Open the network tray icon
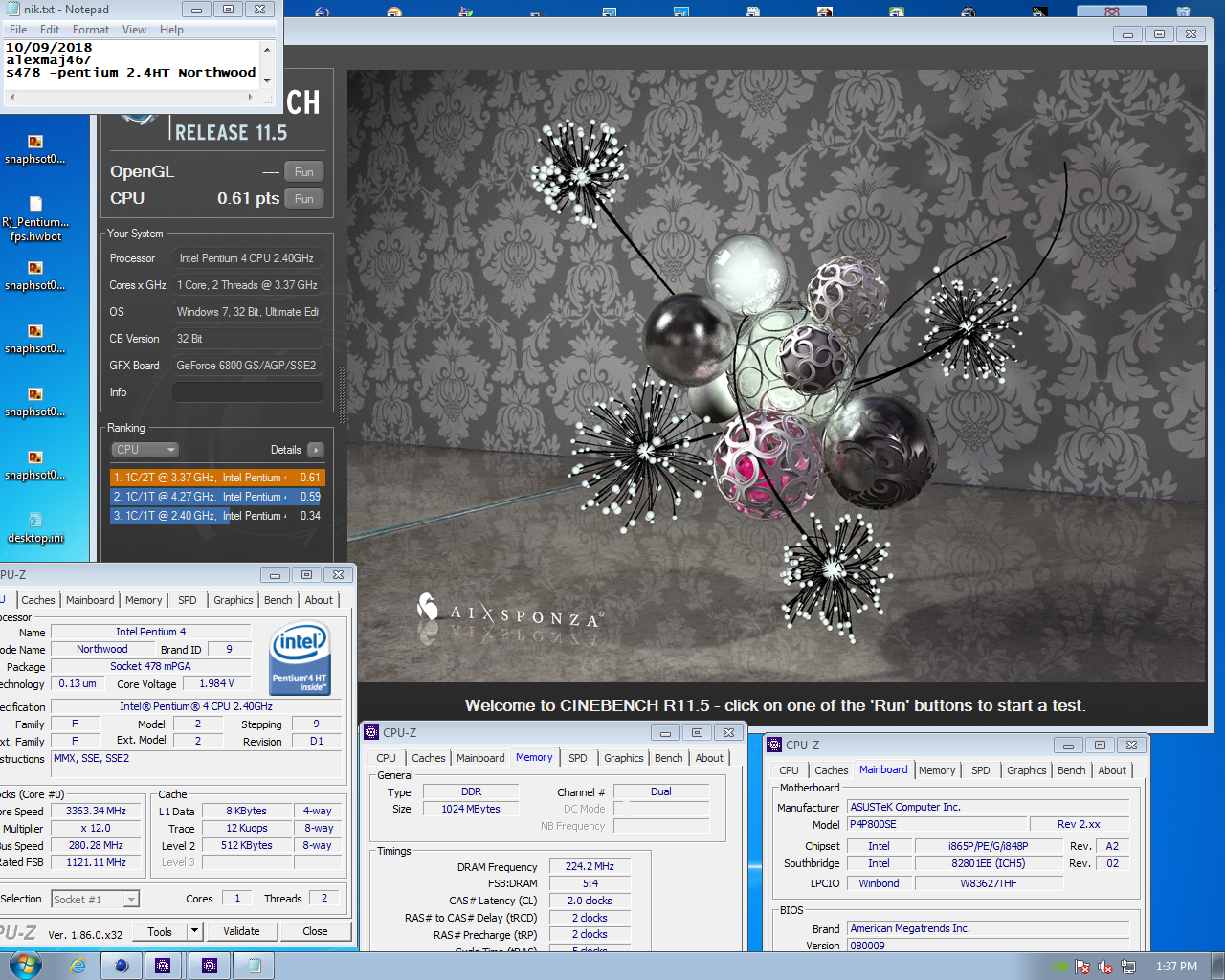Viewport: 1225px width, 980px height. coord(1128,967)
